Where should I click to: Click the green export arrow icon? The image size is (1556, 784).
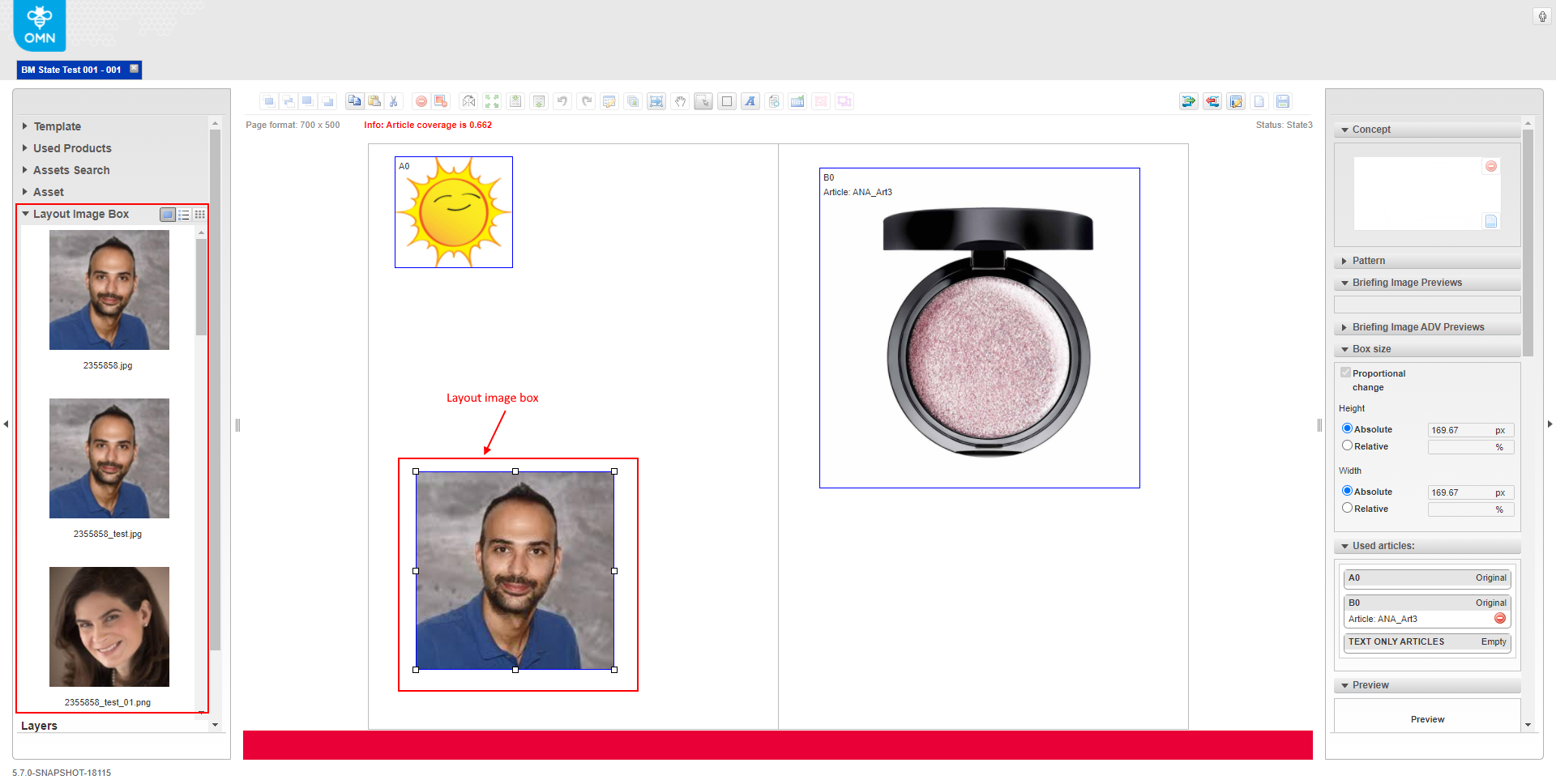(x=1188, y=101)
